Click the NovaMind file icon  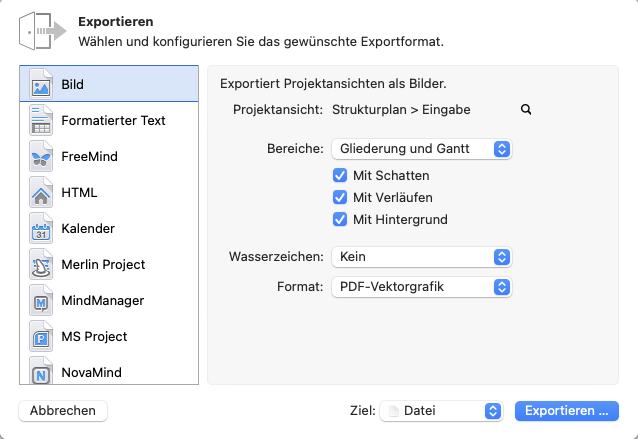(x=41, y=371)
